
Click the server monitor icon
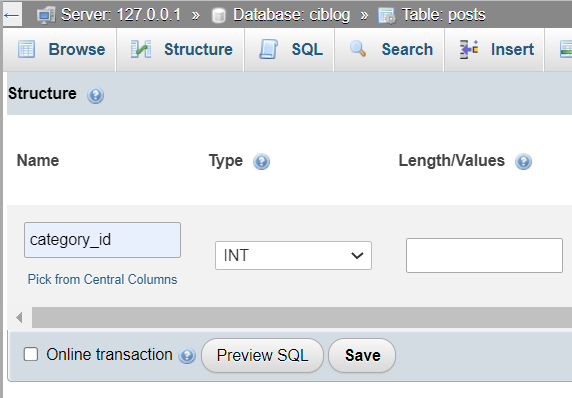46,16
